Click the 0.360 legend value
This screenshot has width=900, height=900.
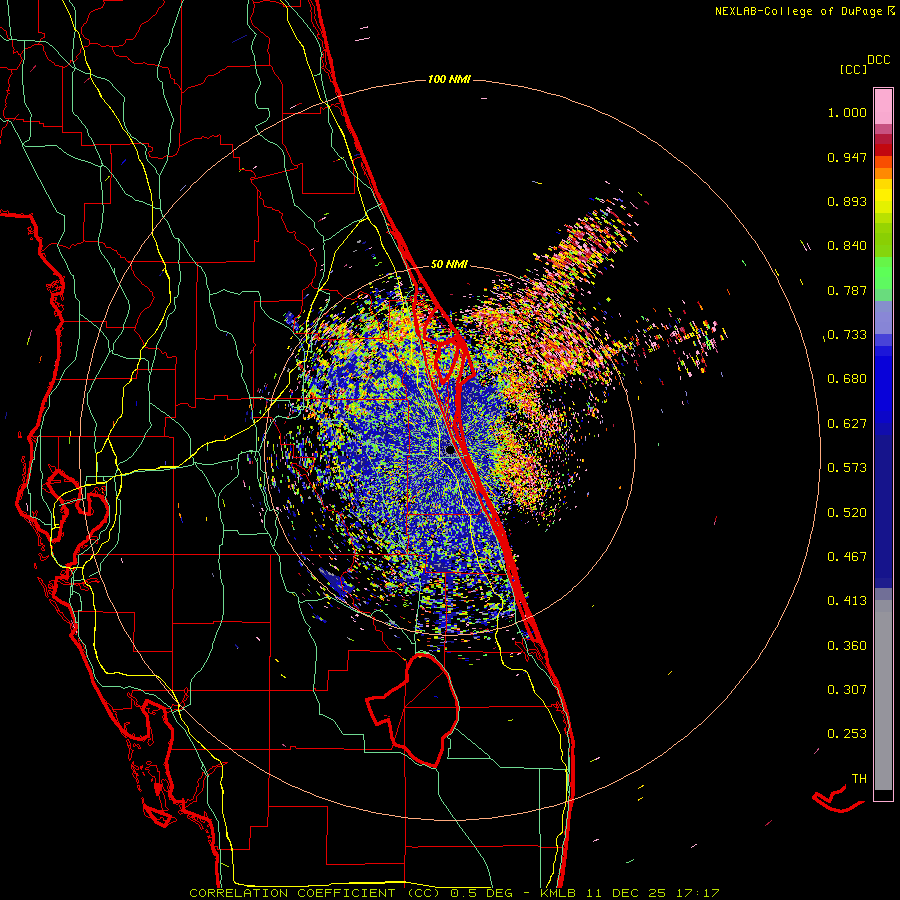(x=847, y=646)
